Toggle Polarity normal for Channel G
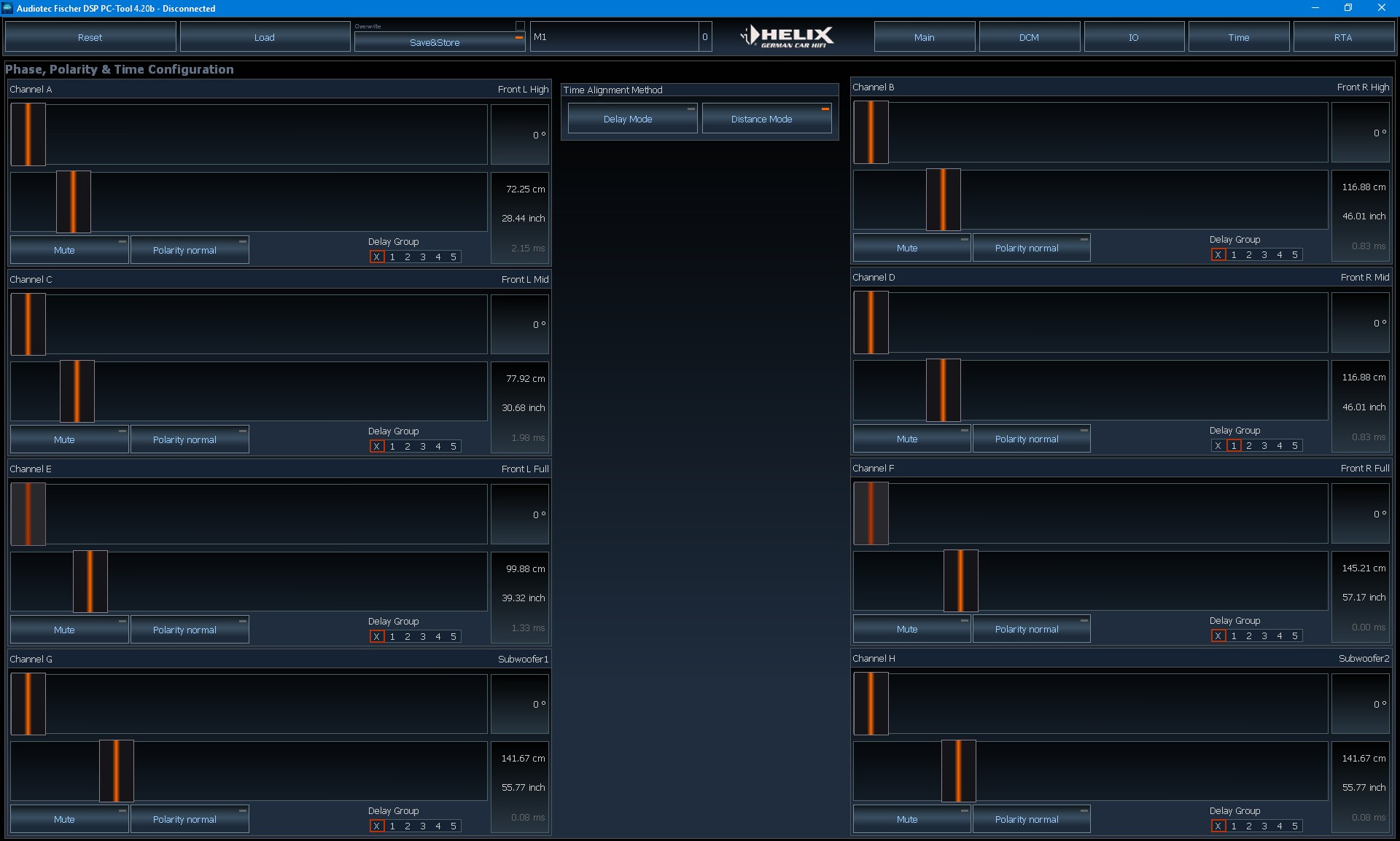Screen dimensions: 1400x841 point(189,819)
